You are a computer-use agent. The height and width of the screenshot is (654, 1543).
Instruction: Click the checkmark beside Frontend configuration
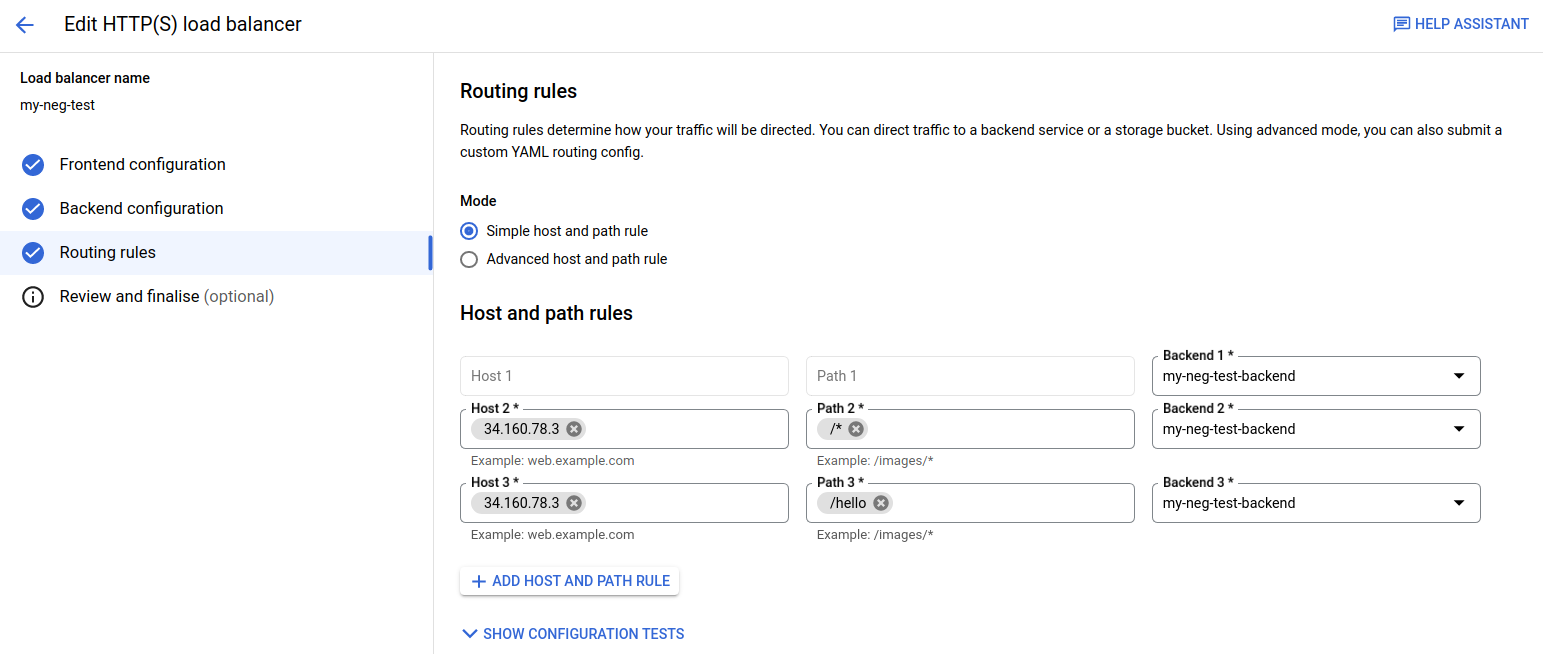pos(32,164)
